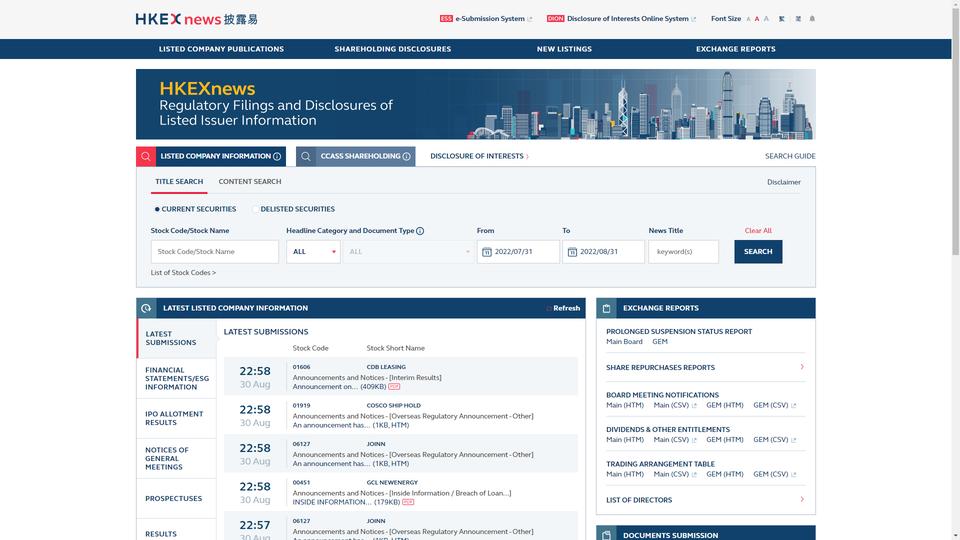Click clipboard icon in Documents Submission header
The image size is (960, 540).
tap(606, 534)
